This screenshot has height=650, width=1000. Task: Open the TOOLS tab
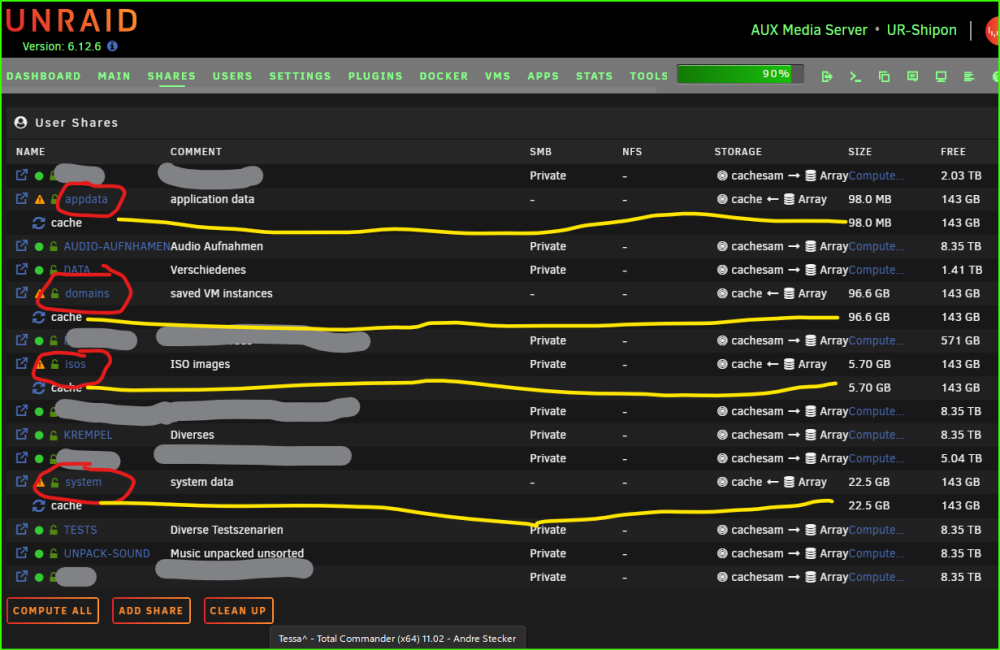[649, 76]
